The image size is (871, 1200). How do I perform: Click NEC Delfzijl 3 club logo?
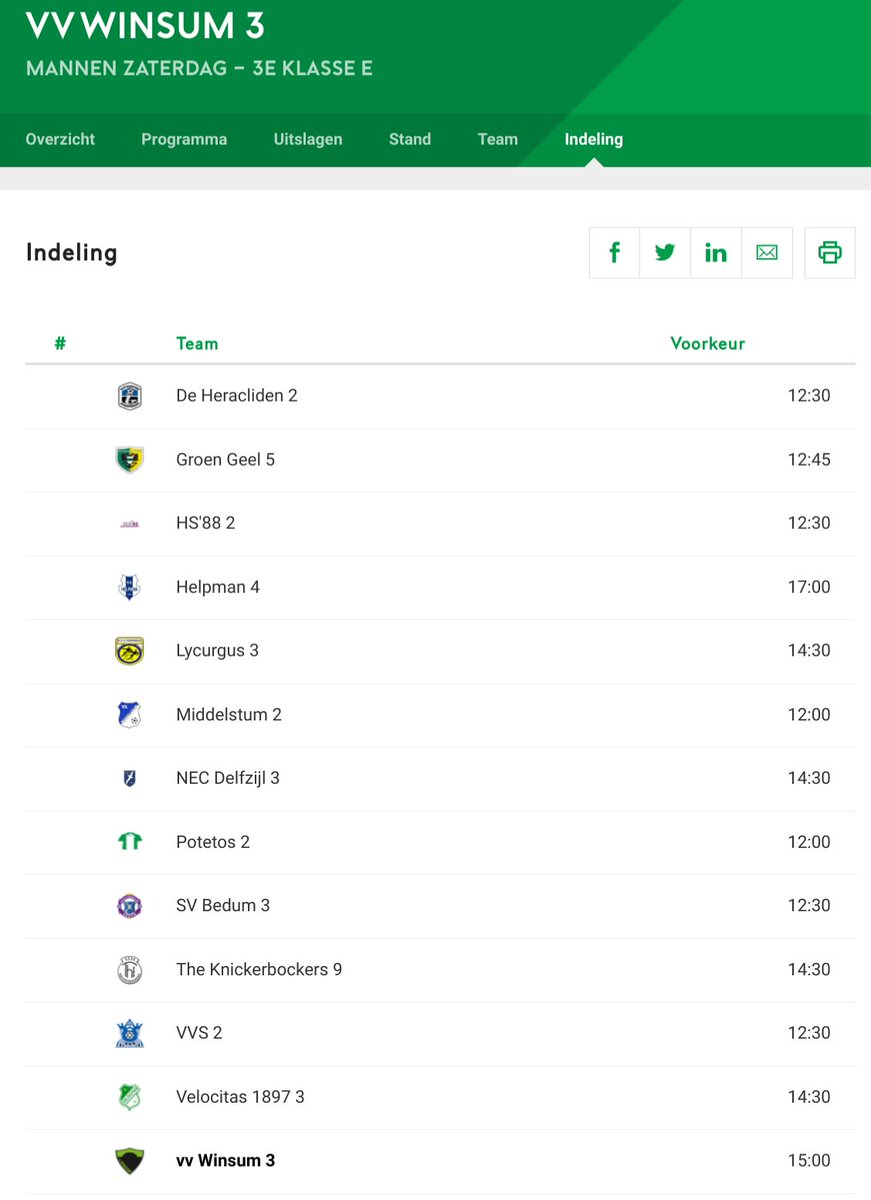[x=129, y=778]
